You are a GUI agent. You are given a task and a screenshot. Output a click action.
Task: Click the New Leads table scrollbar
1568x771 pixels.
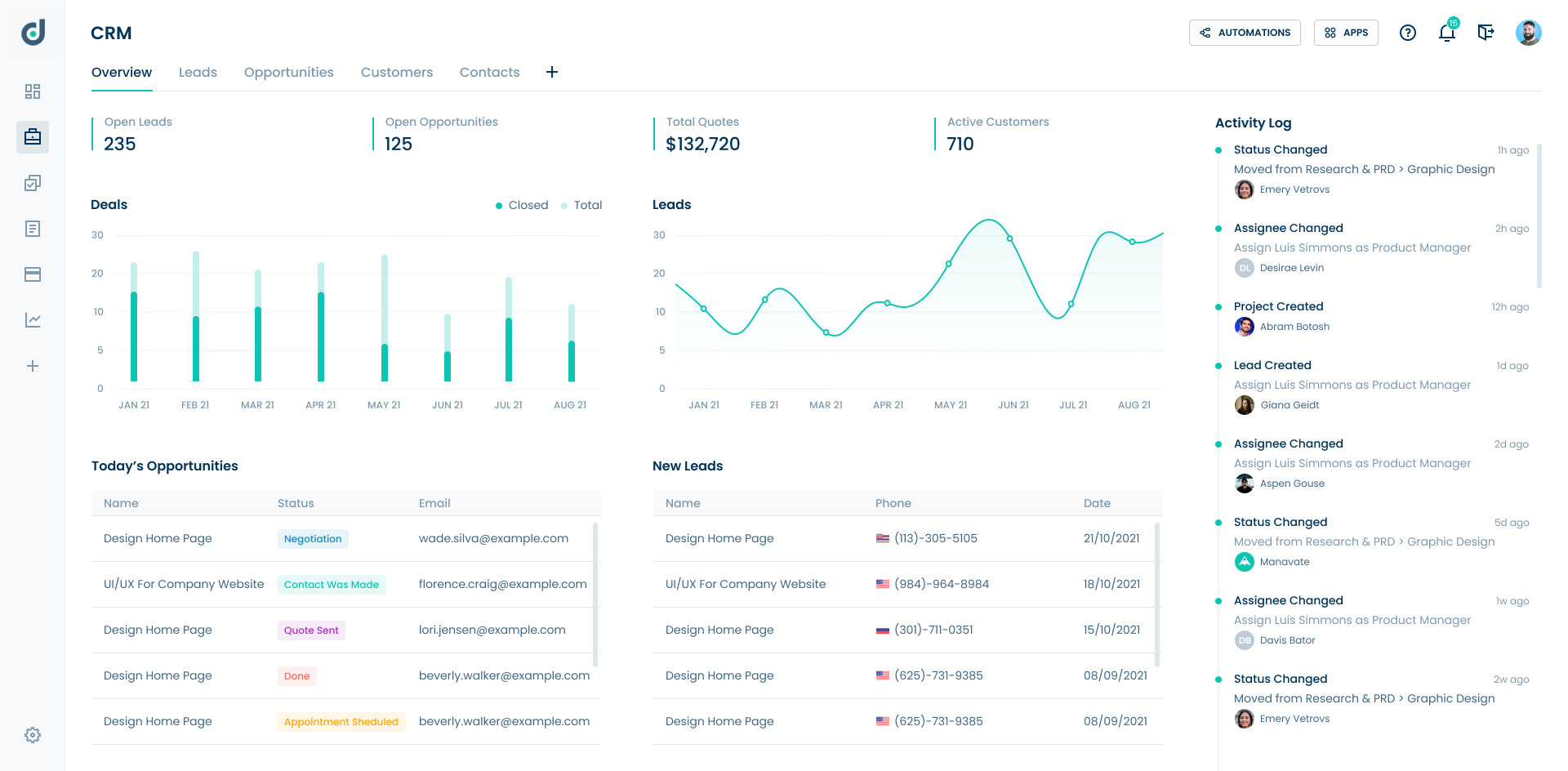(1157, 595)
